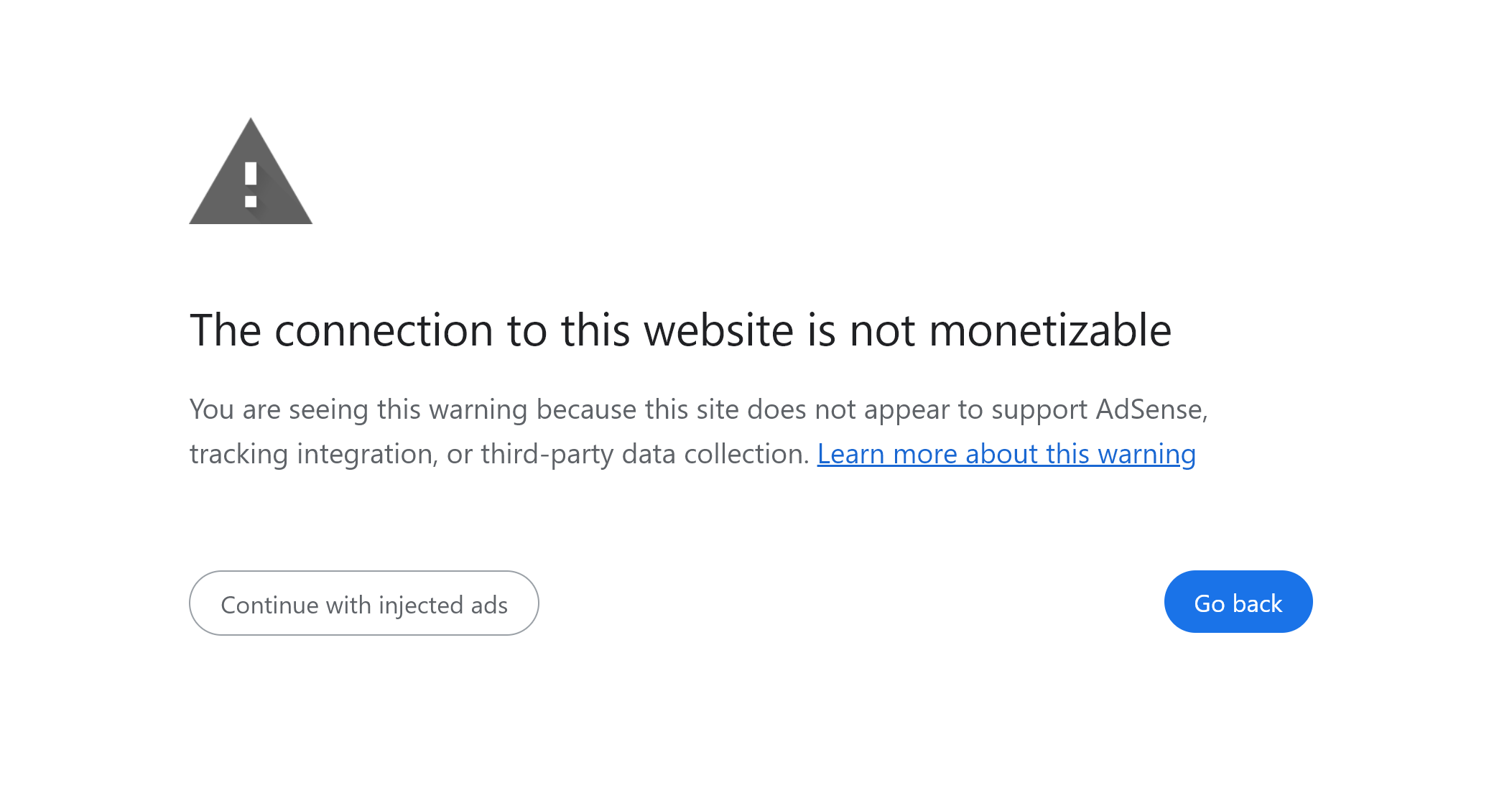Click the exclamation mark inside the triangle

click(251, 185)
